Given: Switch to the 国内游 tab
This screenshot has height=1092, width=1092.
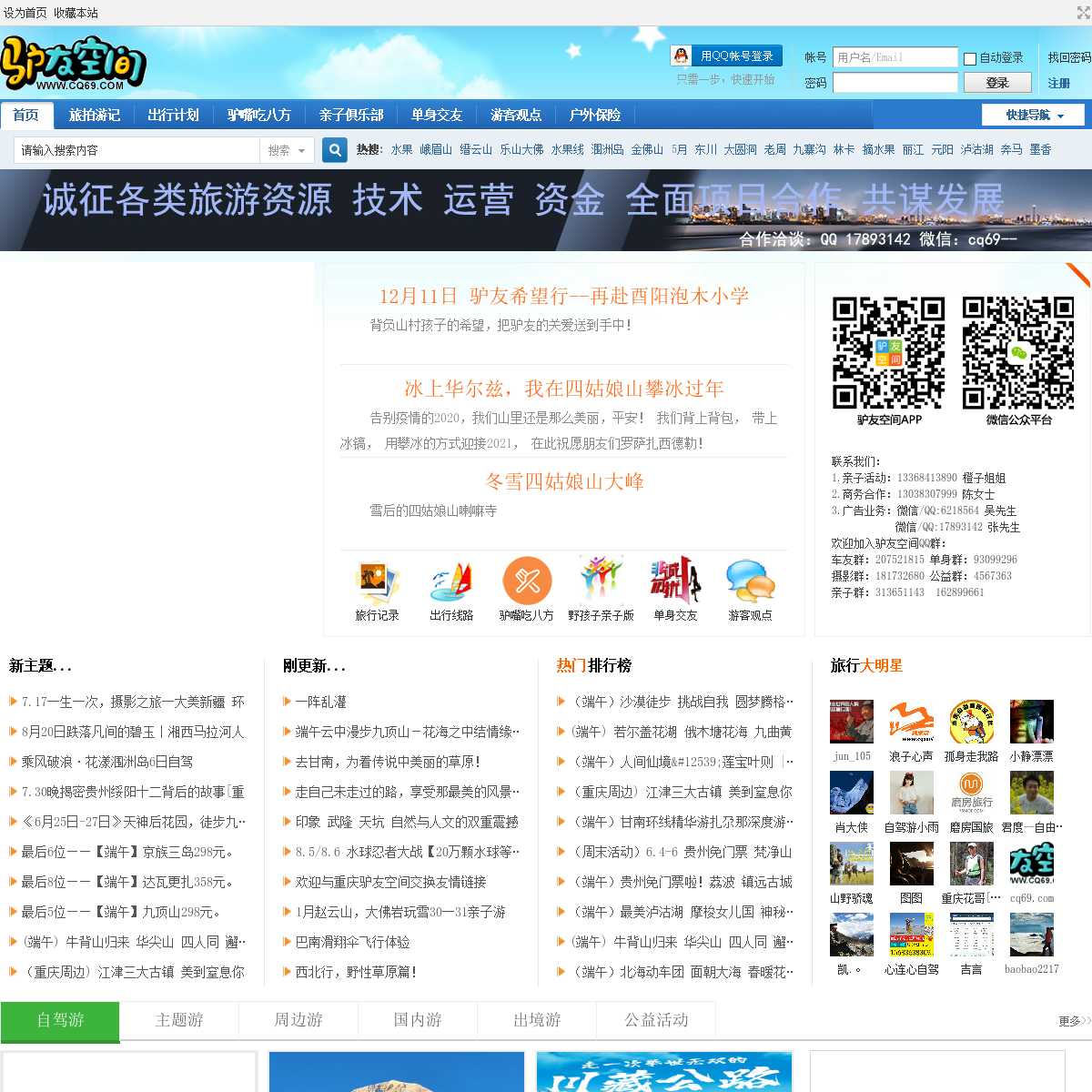Looking at the screenshot, I should 418,1021.
